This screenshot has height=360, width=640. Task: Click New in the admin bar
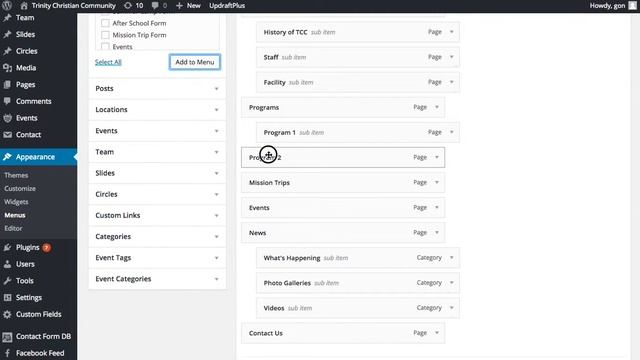click(193, 6)
